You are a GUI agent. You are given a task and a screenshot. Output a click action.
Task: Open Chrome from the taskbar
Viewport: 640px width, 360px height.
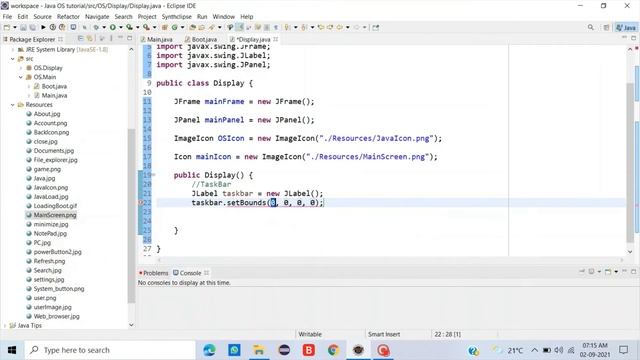(333, 350)
